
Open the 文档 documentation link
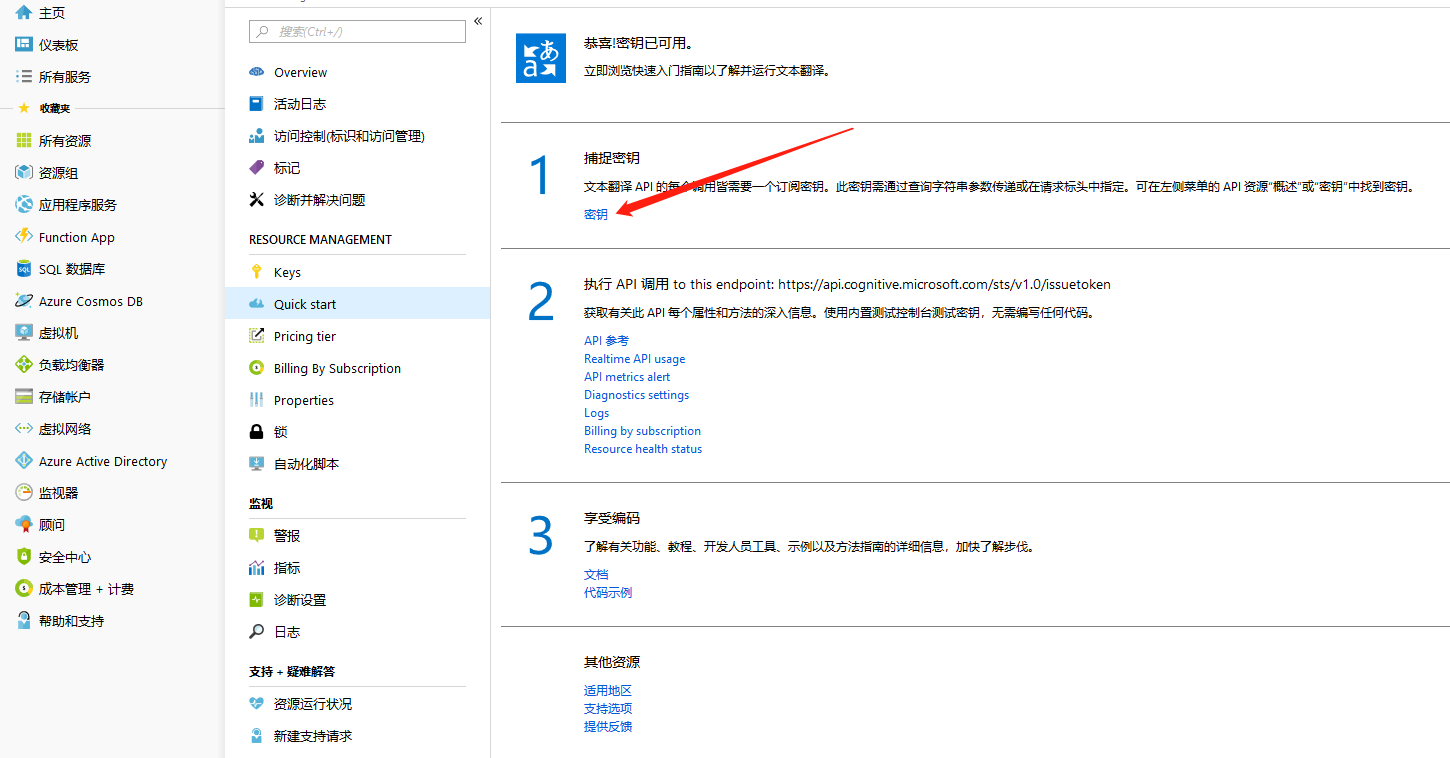click(x=596, y=575)
